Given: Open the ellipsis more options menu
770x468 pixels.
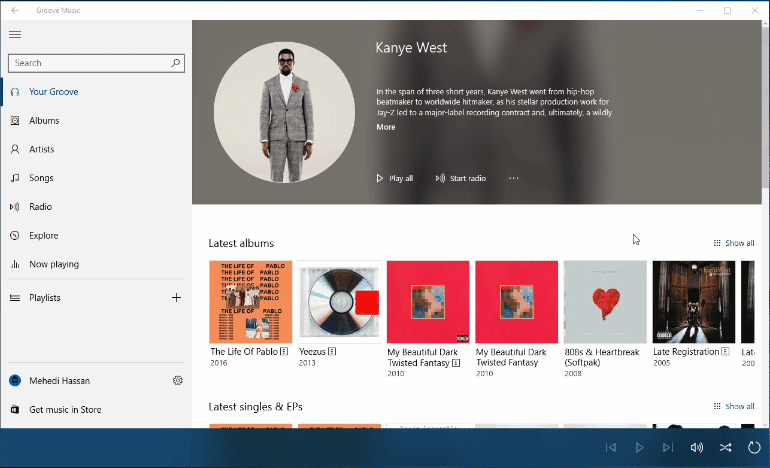Looking at the screenshot, I should (514, 178).
